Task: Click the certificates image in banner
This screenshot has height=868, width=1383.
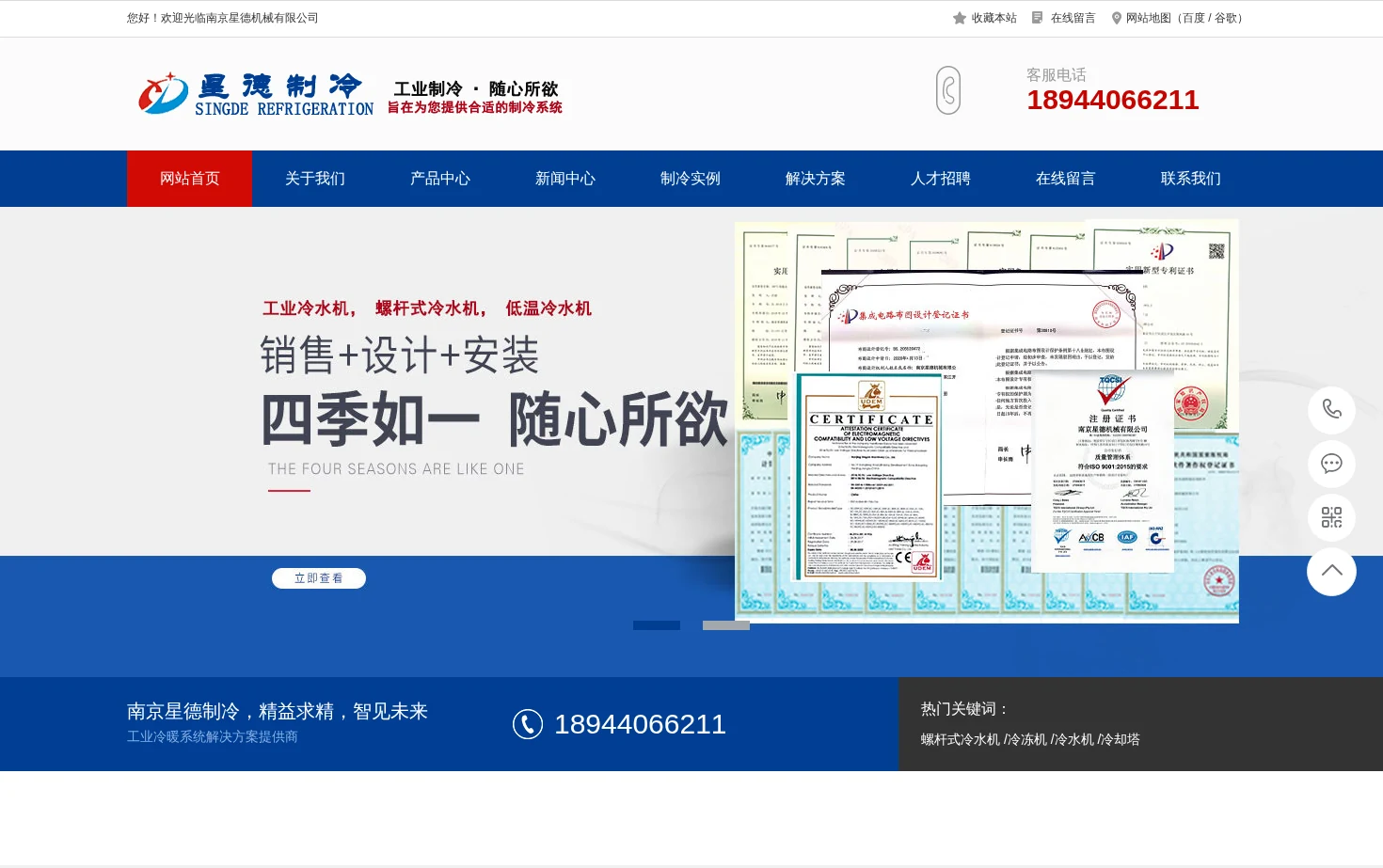Action: [x=986, y=421]
